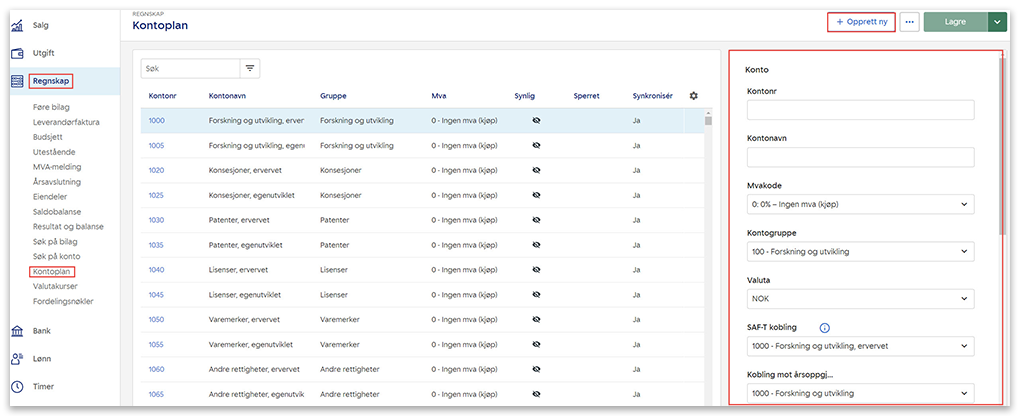Click the Timer clock icon

tap(17, 386)
